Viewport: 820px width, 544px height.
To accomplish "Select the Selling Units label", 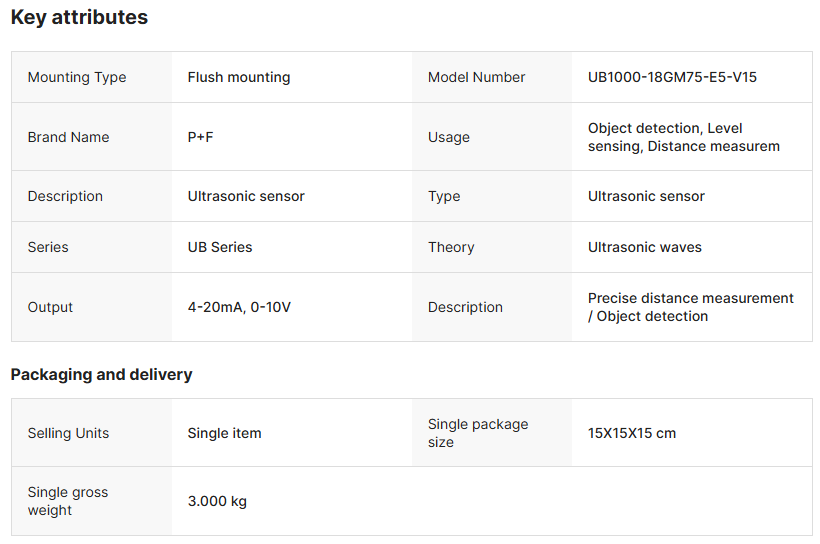I will pos(68,433).
